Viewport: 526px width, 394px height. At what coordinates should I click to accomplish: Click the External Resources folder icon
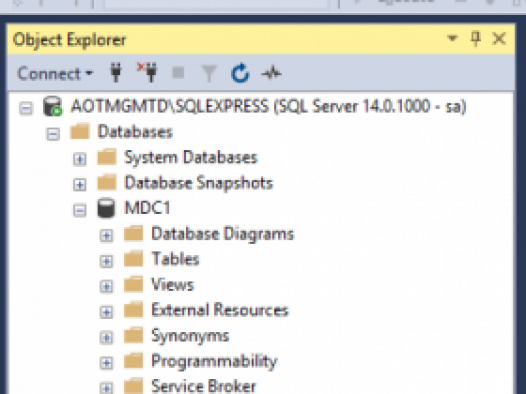[134, 309]
